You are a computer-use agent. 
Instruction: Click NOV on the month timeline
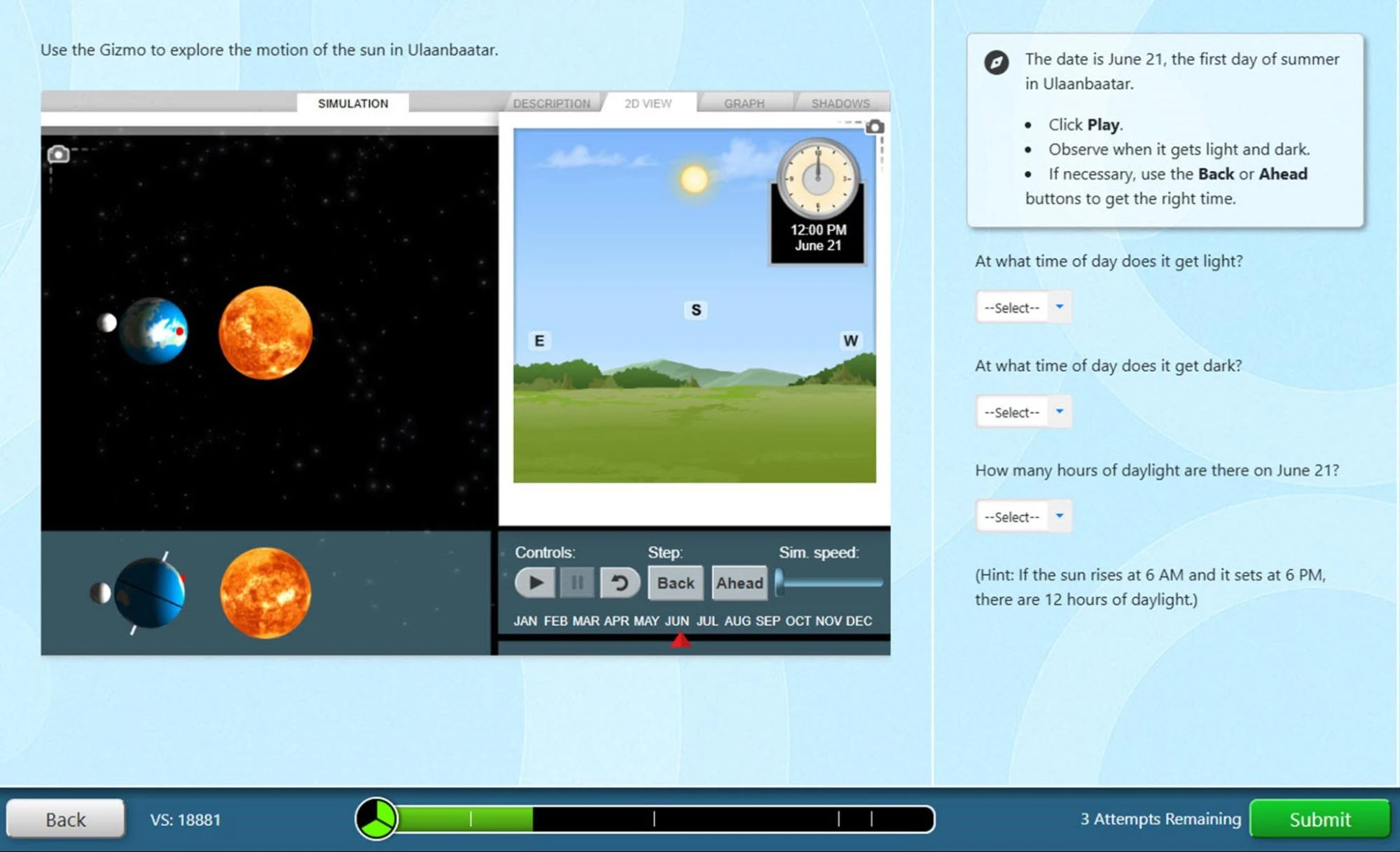(x=829, y=621)
